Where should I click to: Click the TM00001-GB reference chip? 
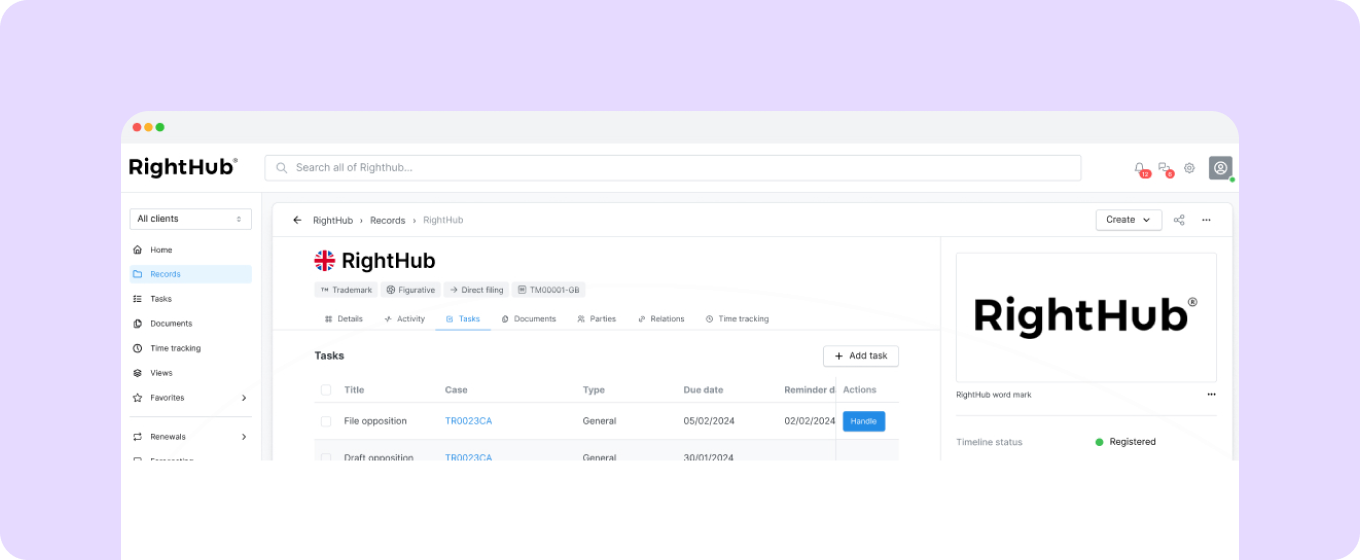[x=548, y=290]
